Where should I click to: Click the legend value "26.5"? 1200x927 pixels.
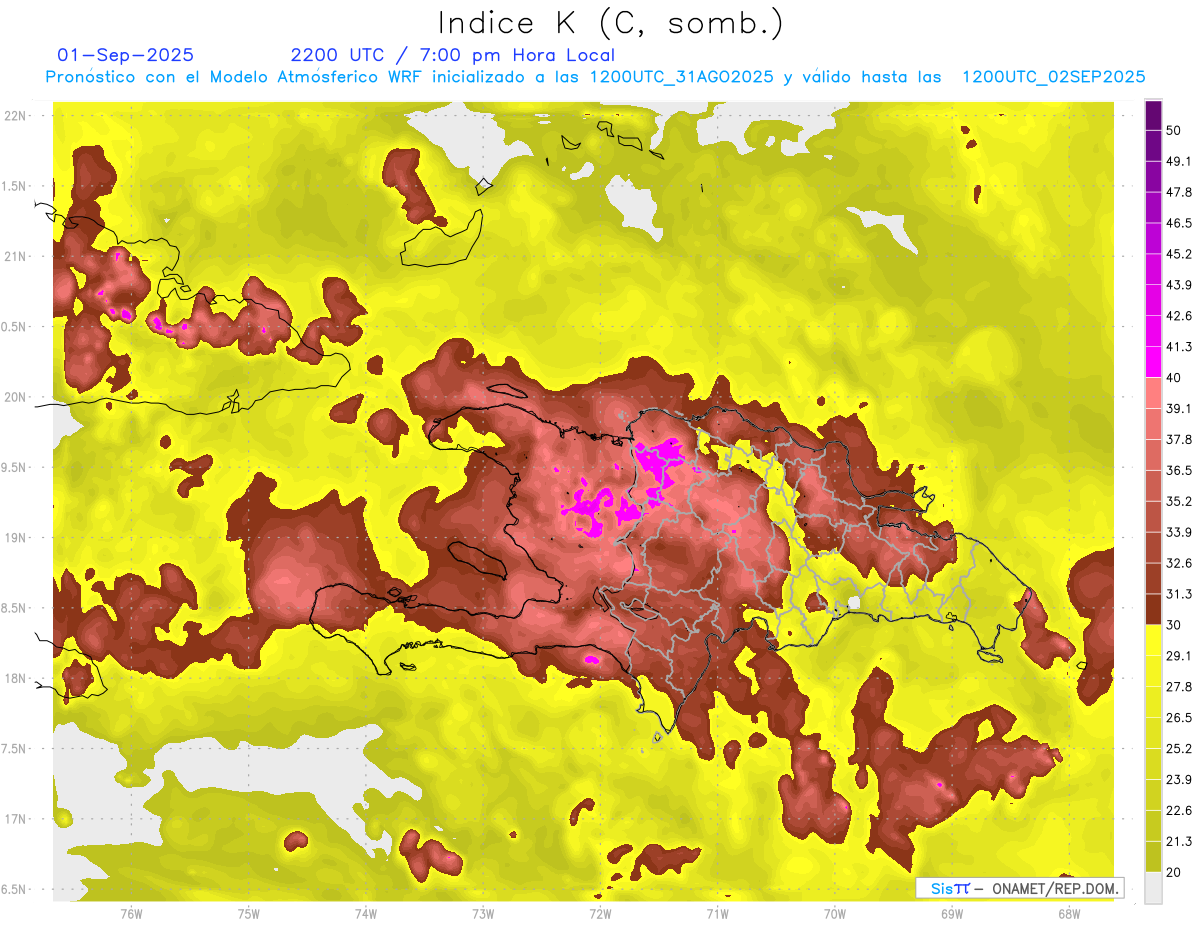[1178, 718]
